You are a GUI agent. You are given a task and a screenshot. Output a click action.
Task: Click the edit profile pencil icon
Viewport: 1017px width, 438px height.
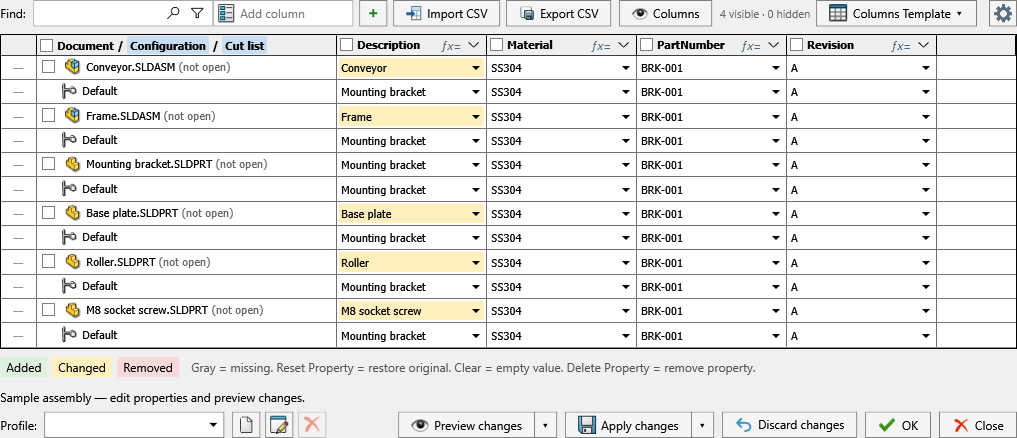280,425
